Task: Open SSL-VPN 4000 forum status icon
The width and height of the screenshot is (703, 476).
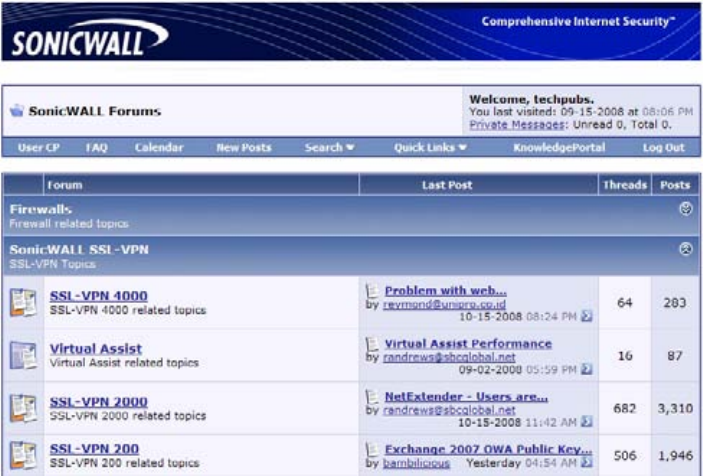Action: [x=23, y=303]
